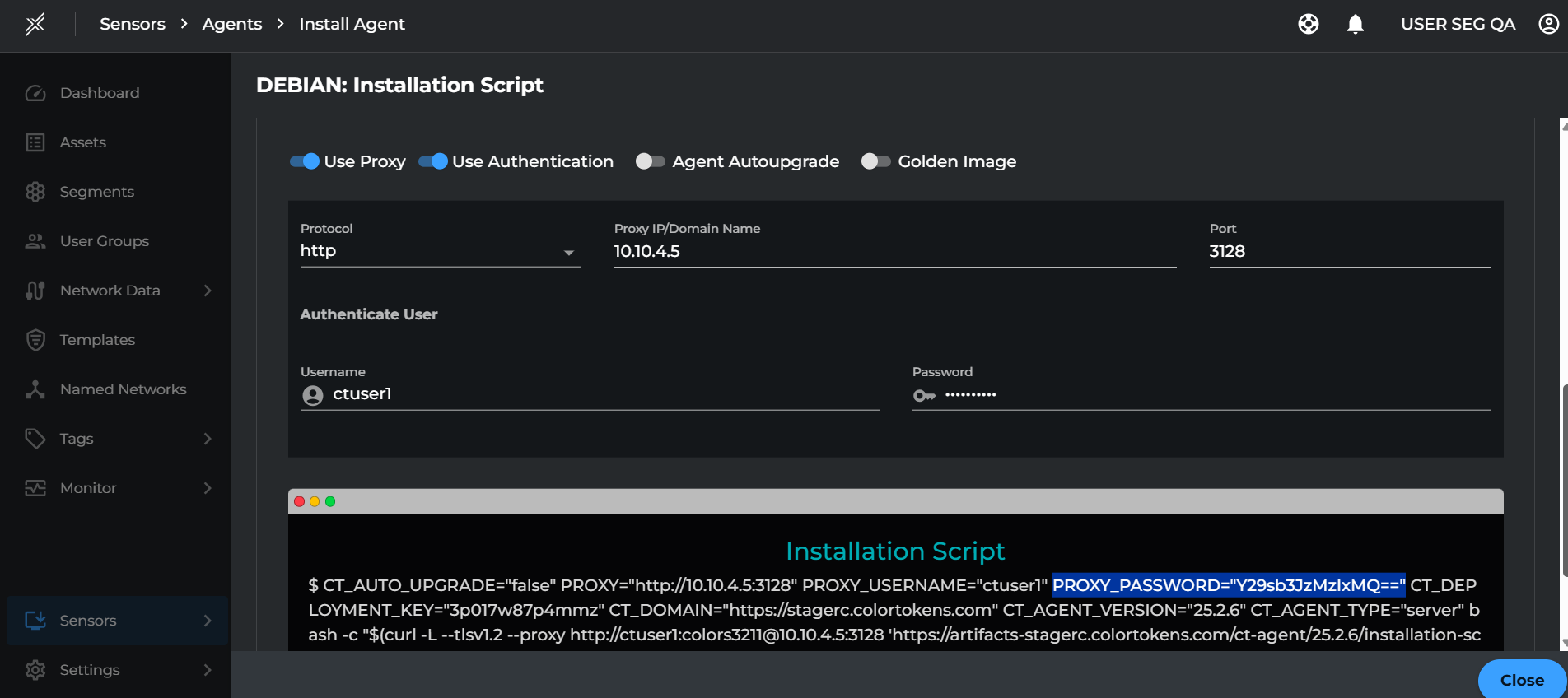Image resolution: width=1568 pixels, height=698 pixels.
Task: Disable the Use Proxy toggle
Action: (305, 161)
